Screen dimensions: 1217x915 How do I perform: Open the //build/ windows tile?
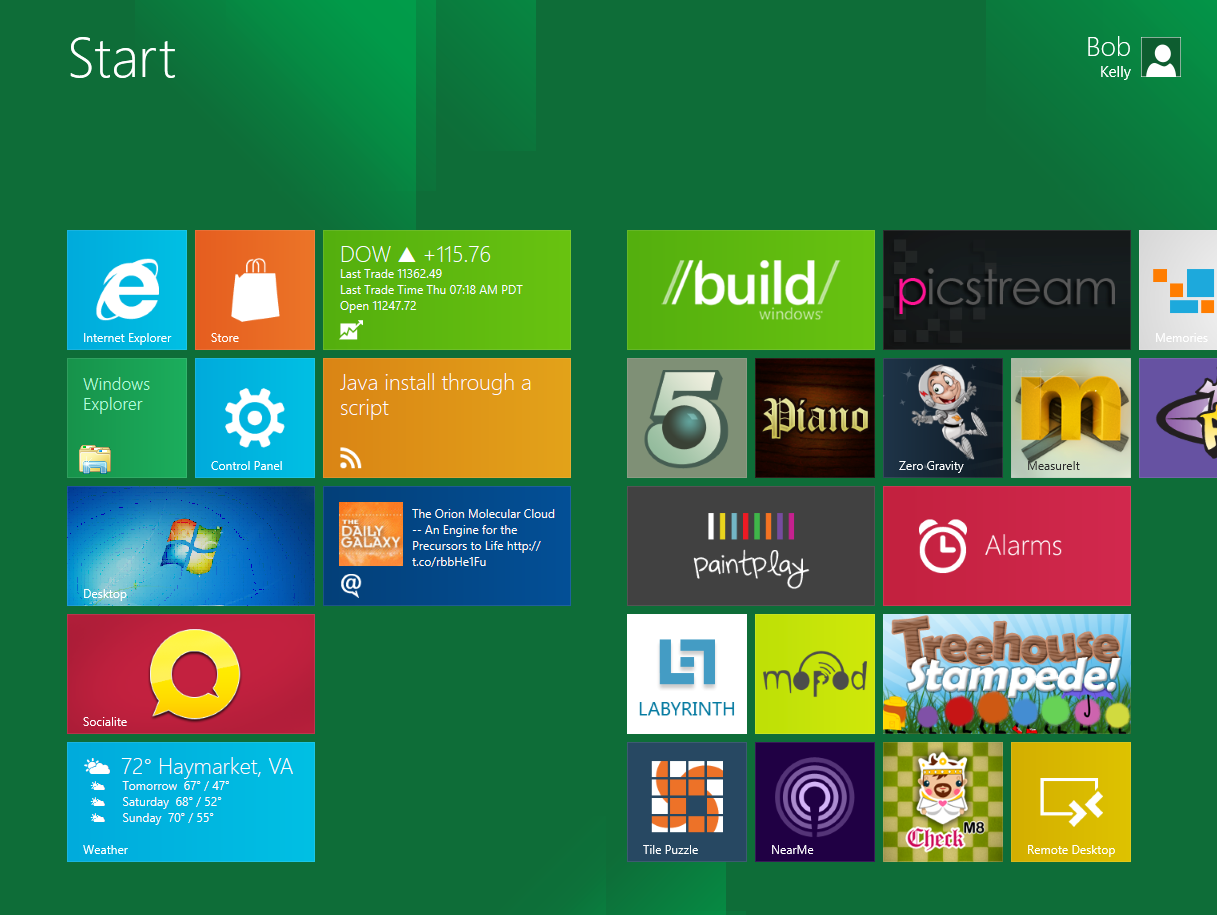tap(751, 290)
